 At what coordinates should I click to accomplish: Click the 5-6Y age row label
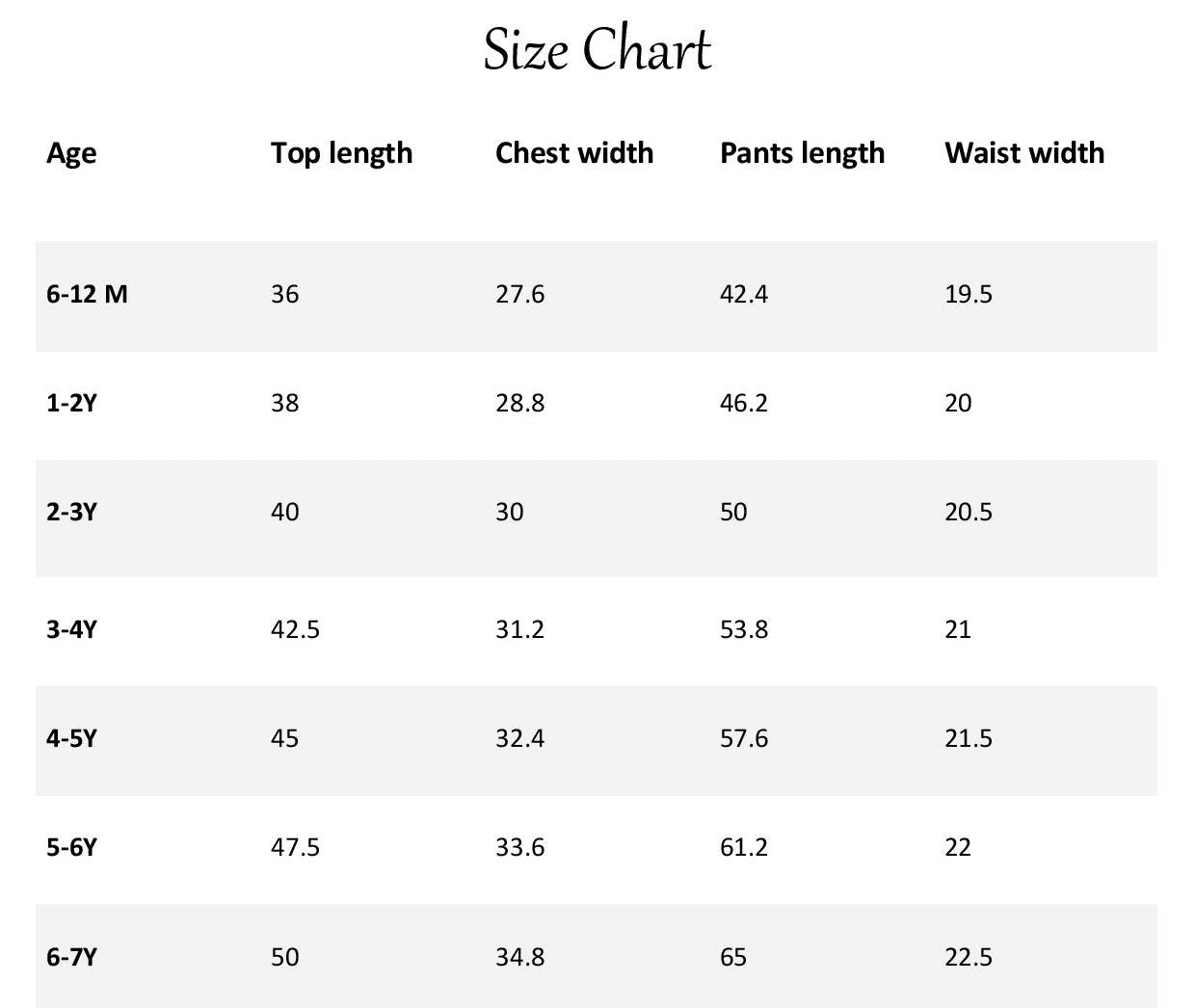(x=71, y=848)
